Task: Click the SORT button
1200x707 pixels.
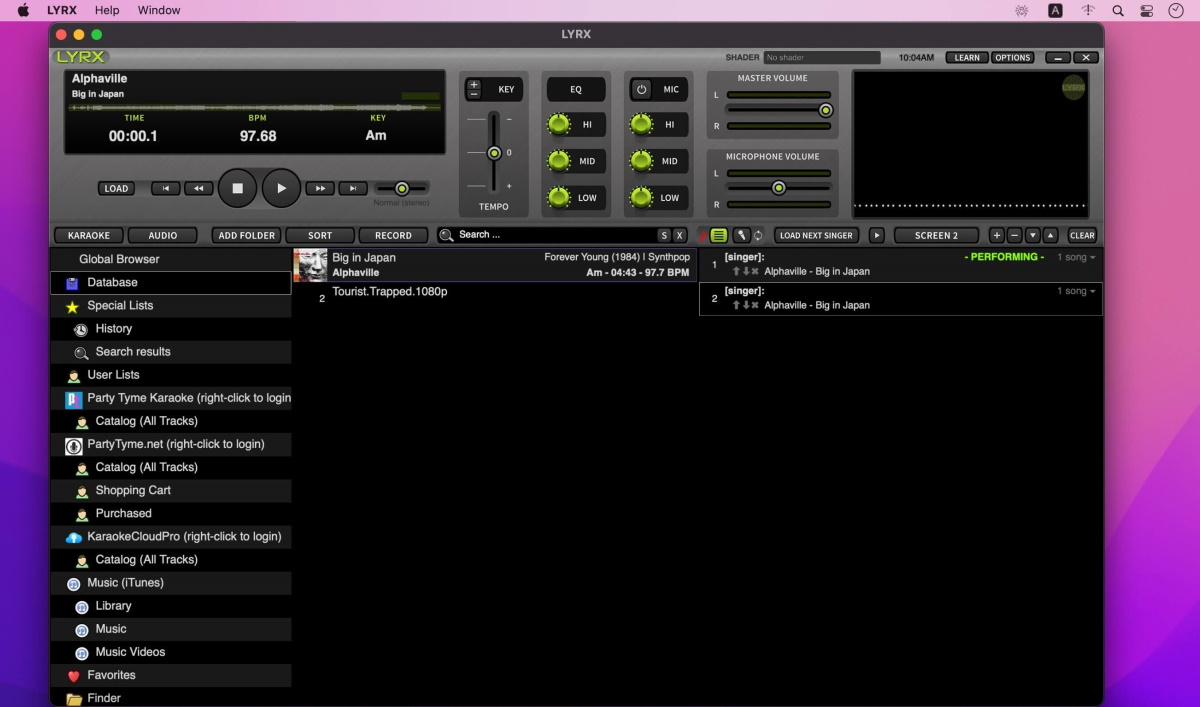Action: point(320,236)
